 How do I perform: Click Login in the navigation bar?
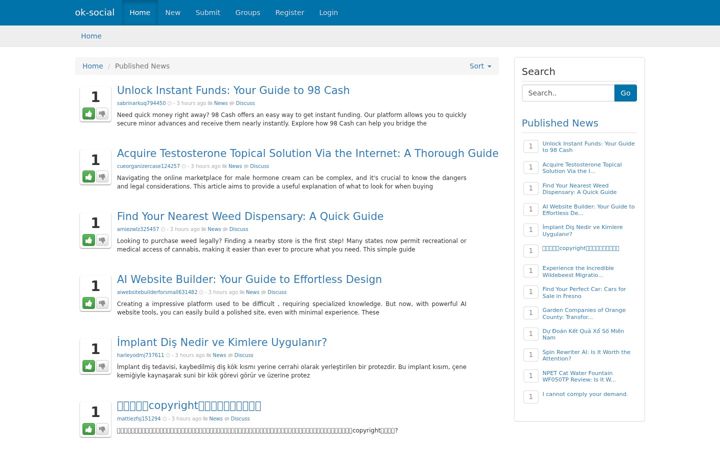tap(328, 12)
